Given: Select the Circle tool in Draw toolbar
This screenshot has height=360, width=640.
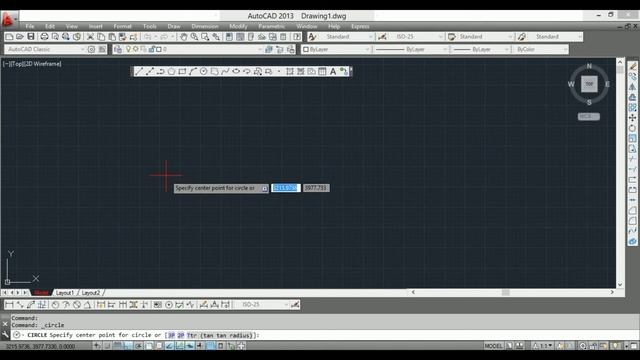Looking at the screenshot, I should 203,71.
